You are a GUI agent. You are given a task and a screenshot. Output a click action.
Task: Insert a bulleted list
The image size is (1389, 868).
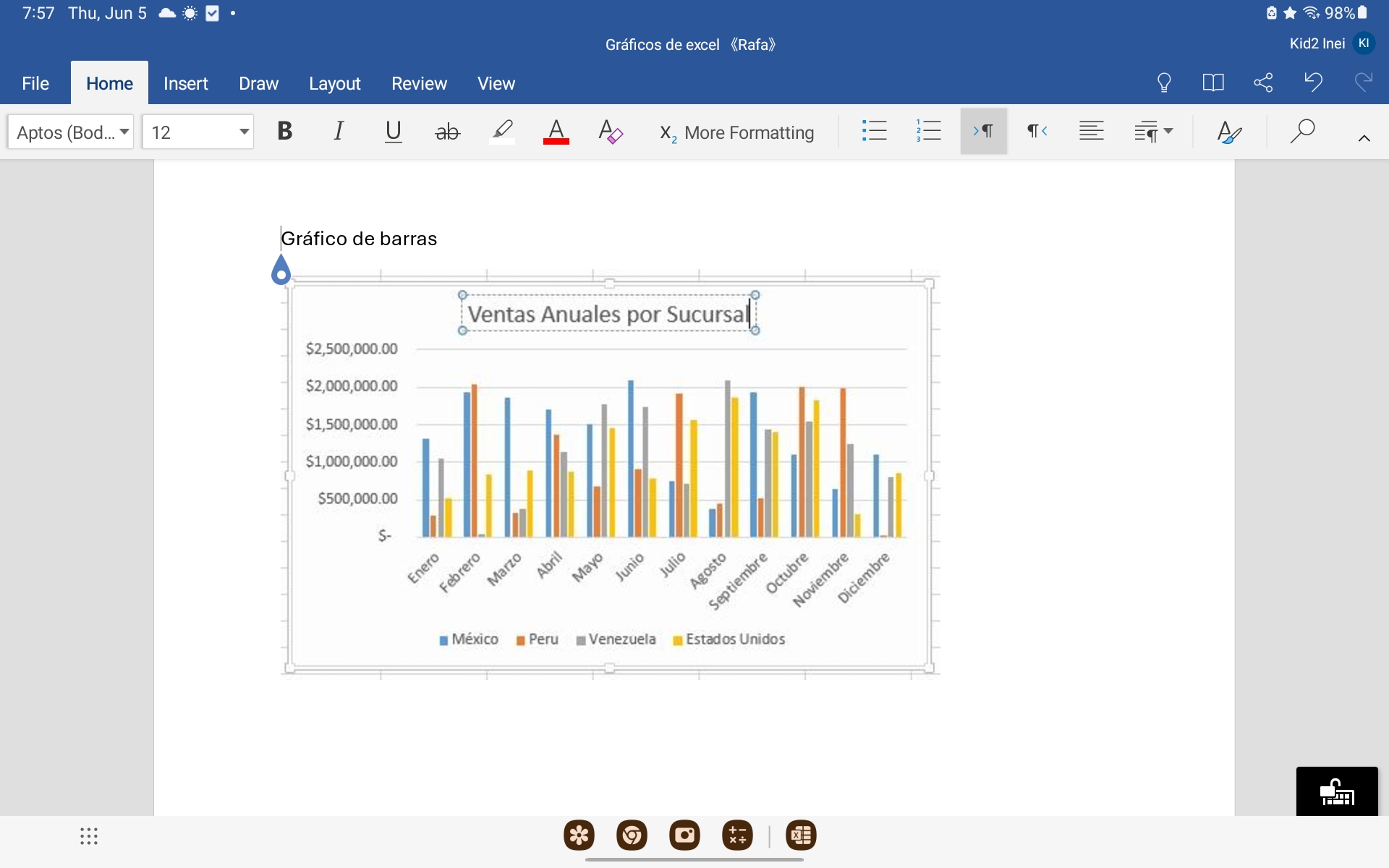coord(874,132)
